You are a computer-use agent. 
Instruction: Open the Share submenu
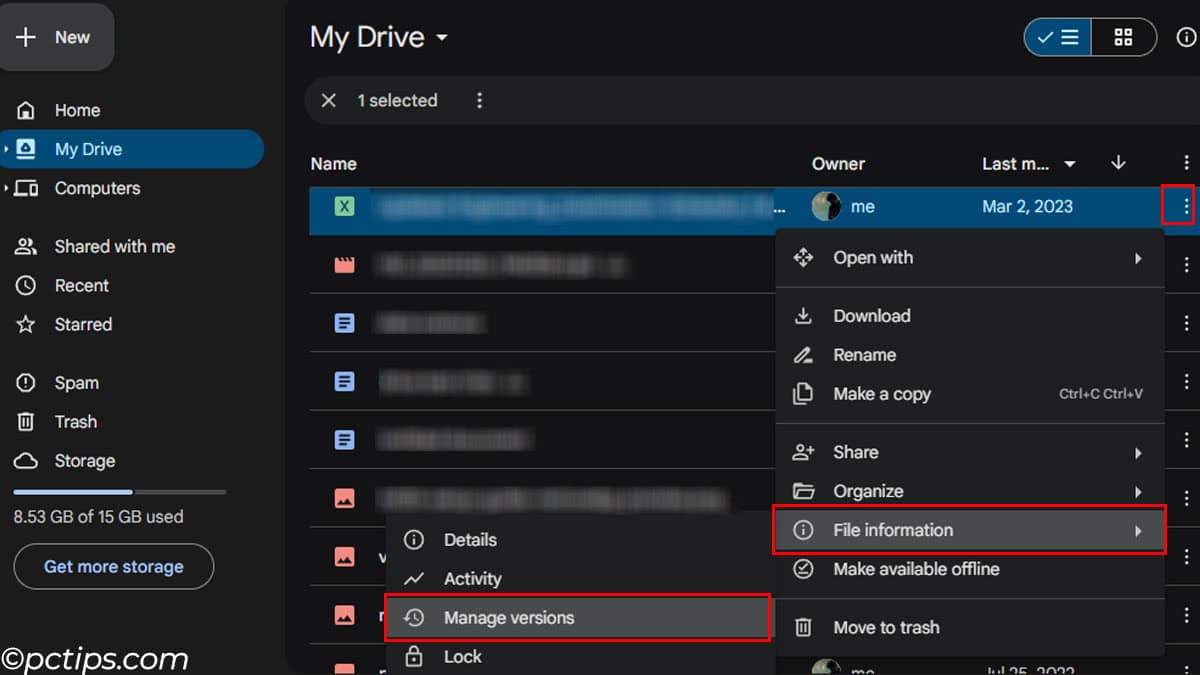click(970, 452)
